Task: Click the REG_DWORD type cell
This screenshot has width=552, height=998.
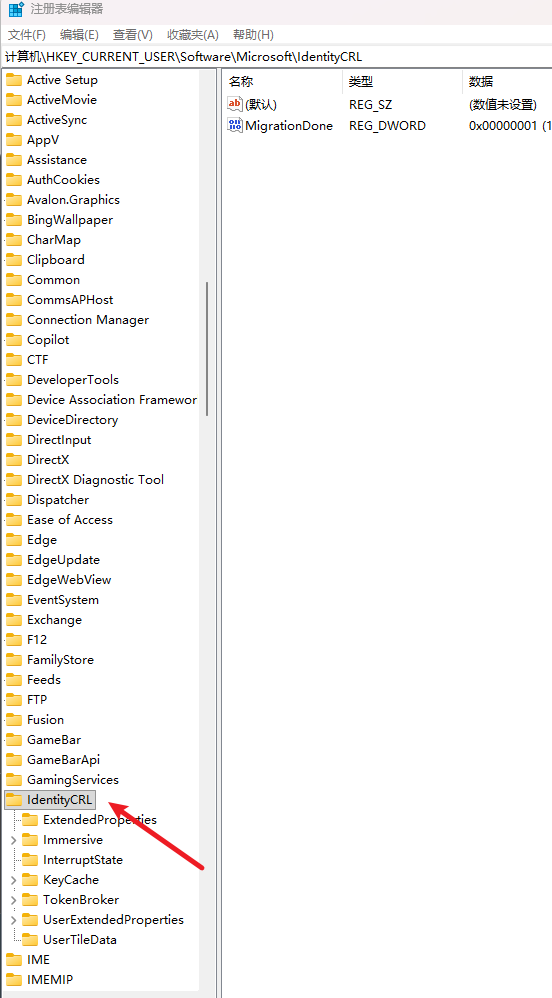Action: (387, 125)
